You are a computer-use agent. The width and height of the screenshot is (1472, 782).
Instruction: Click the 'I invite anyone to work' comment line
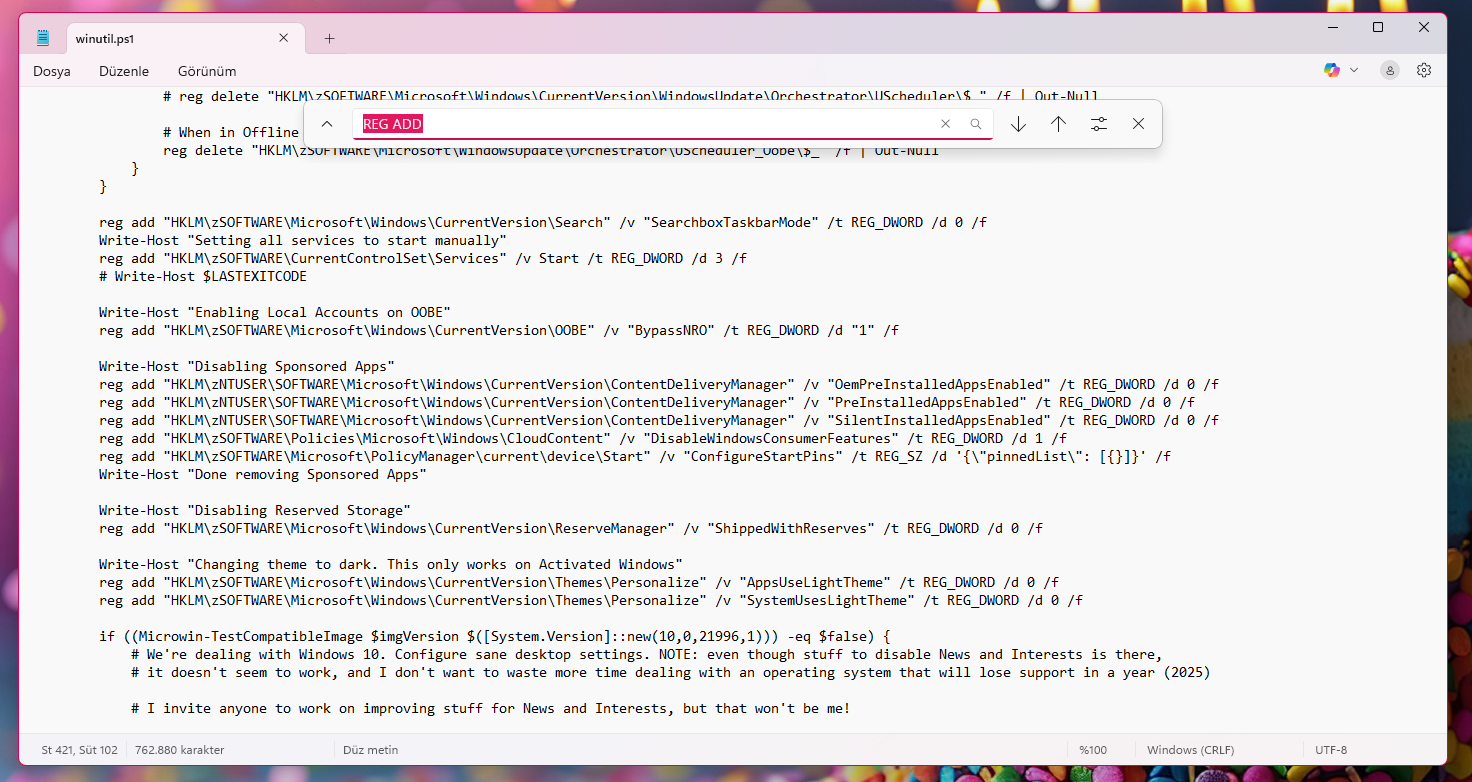491,708
